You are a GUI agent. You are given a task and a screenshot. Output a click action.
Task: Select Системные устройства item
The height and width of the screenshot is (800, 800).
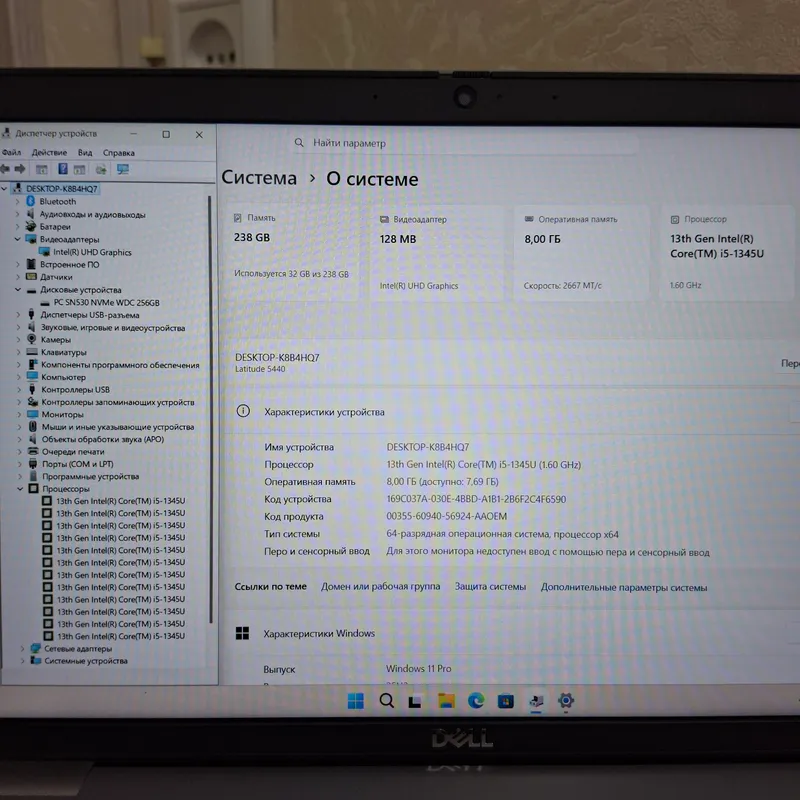point(86,661)
